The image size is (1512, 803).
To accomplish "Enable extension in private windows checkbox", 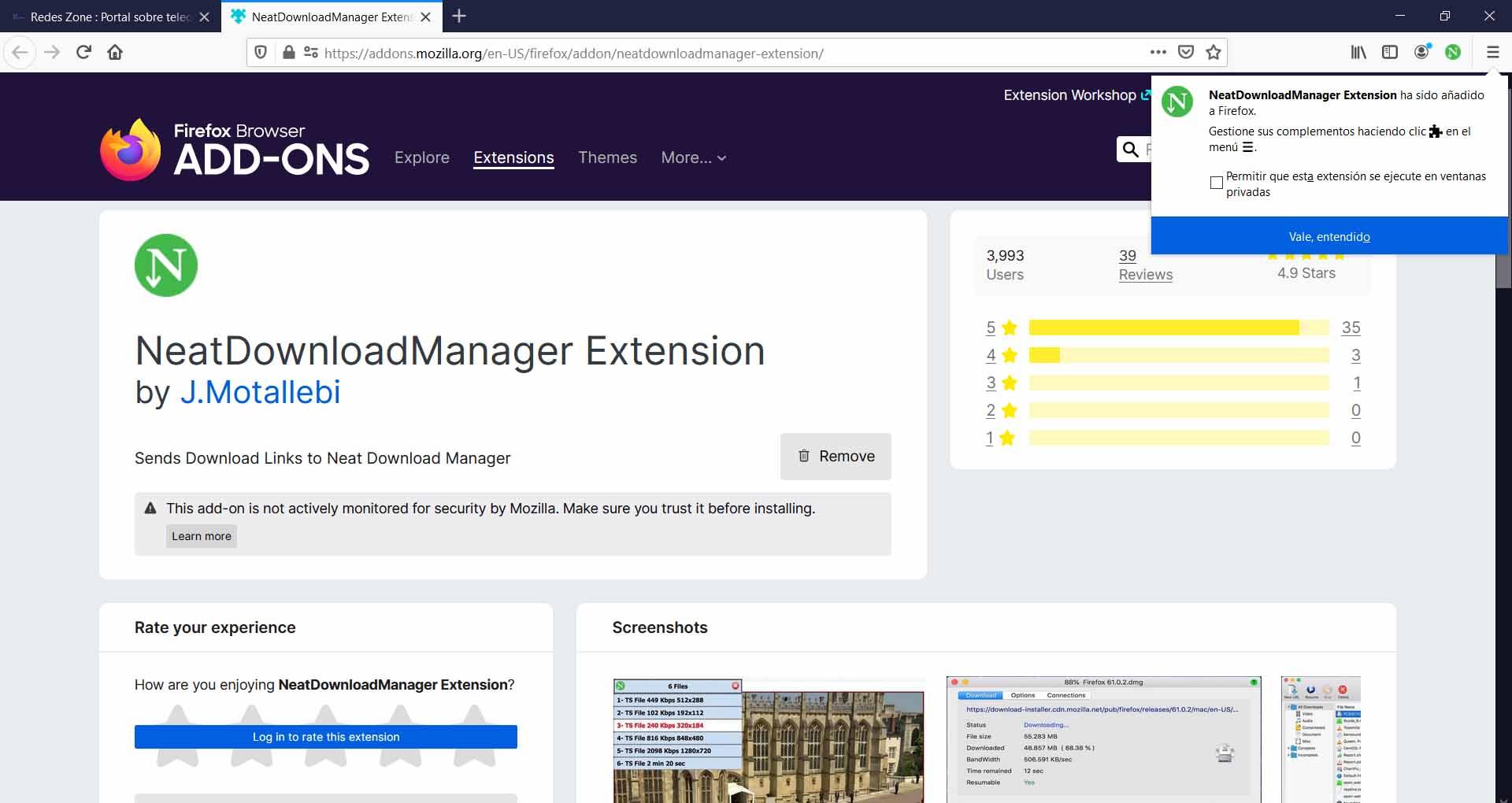I will click(1217, 183).
